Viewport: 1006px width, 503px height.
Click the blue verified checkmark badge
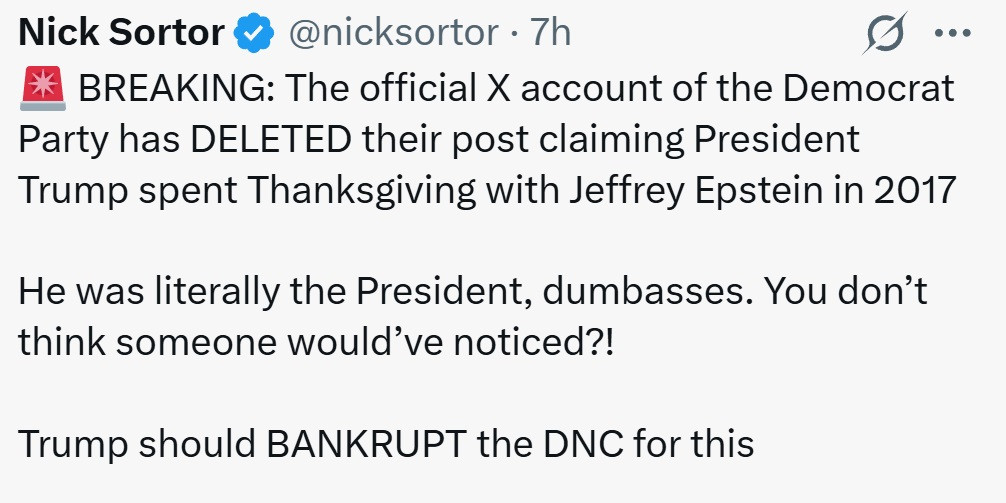[255, 34]
